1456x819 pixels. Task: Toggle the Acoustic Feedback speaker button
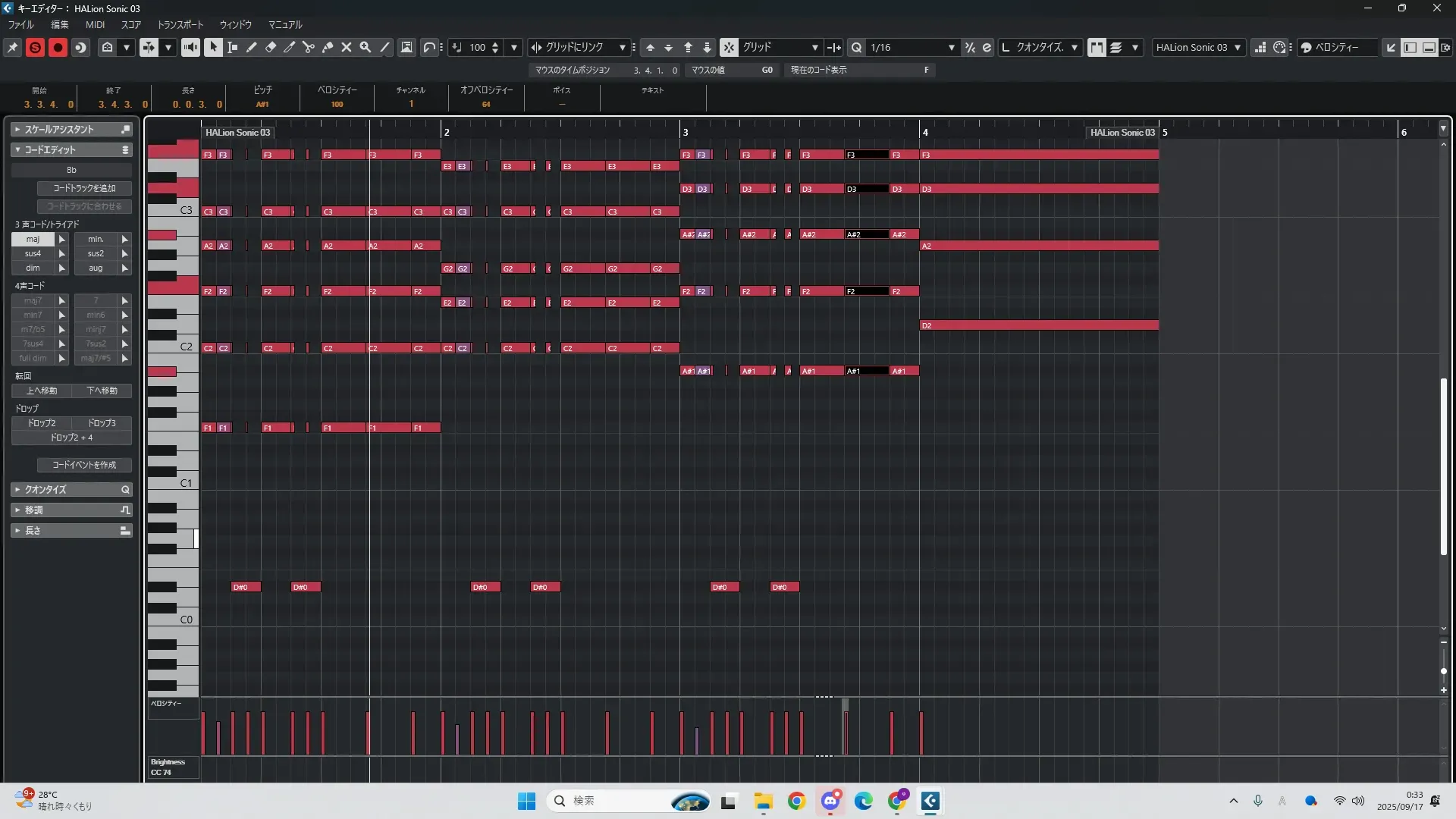(190, 47)
